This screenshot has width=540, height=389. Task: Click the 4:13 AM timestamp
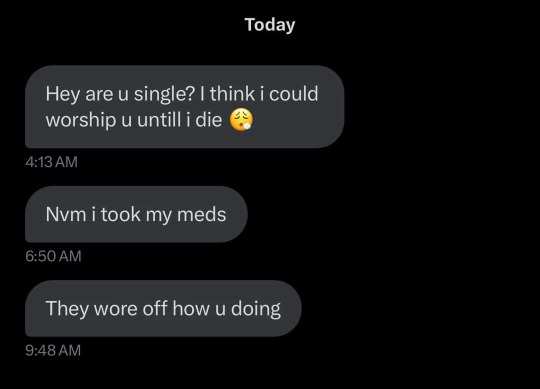51,162
